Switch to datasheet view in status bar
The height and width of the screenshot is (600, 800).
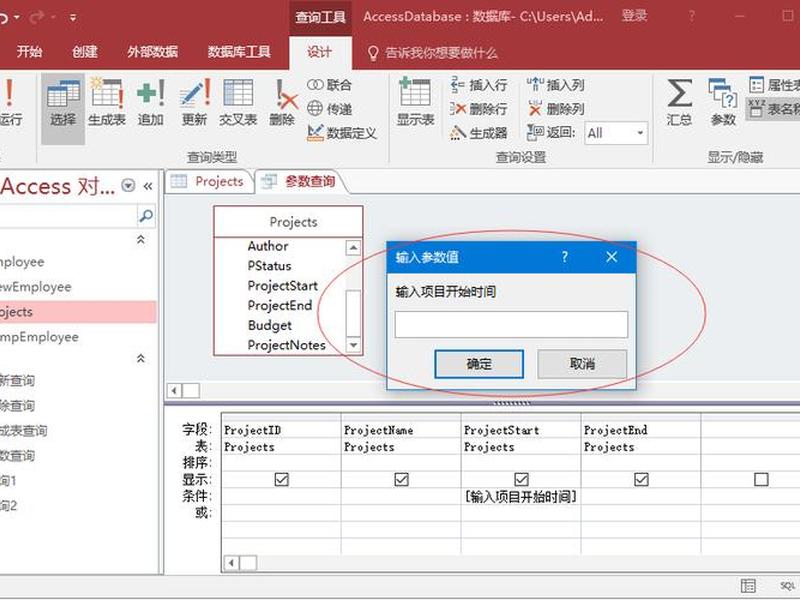pyautogui.click(x=748, y=586)
